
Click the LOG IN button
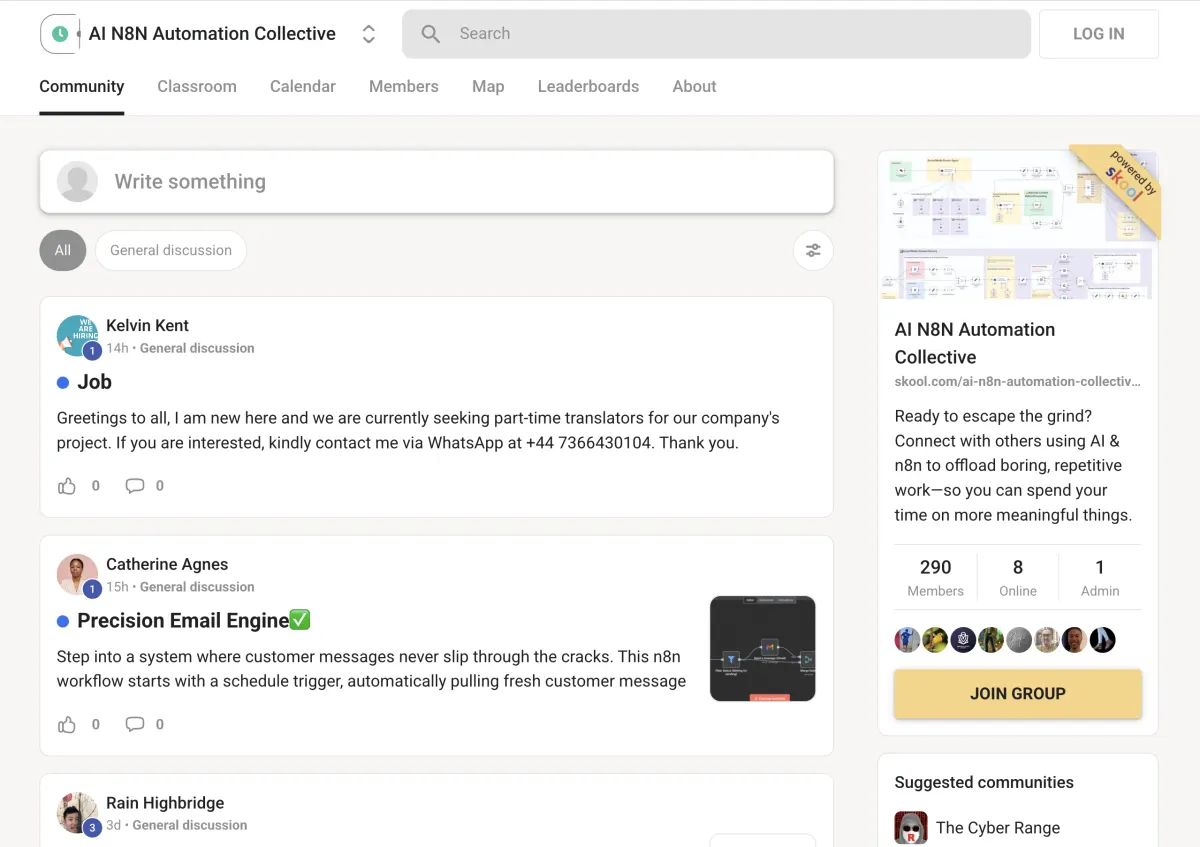[1099, 34]
